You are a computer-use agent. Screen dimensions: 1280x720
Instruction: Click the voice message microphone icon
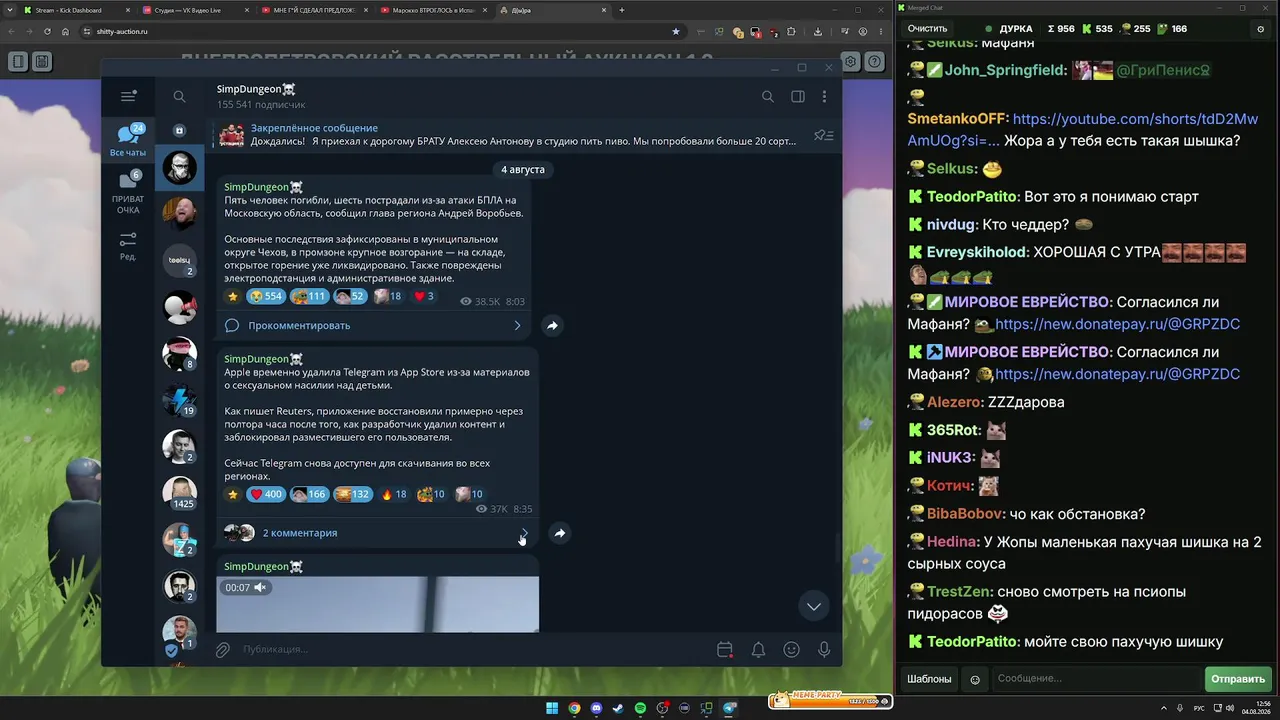pyautogui.click(x=824, y=650)
